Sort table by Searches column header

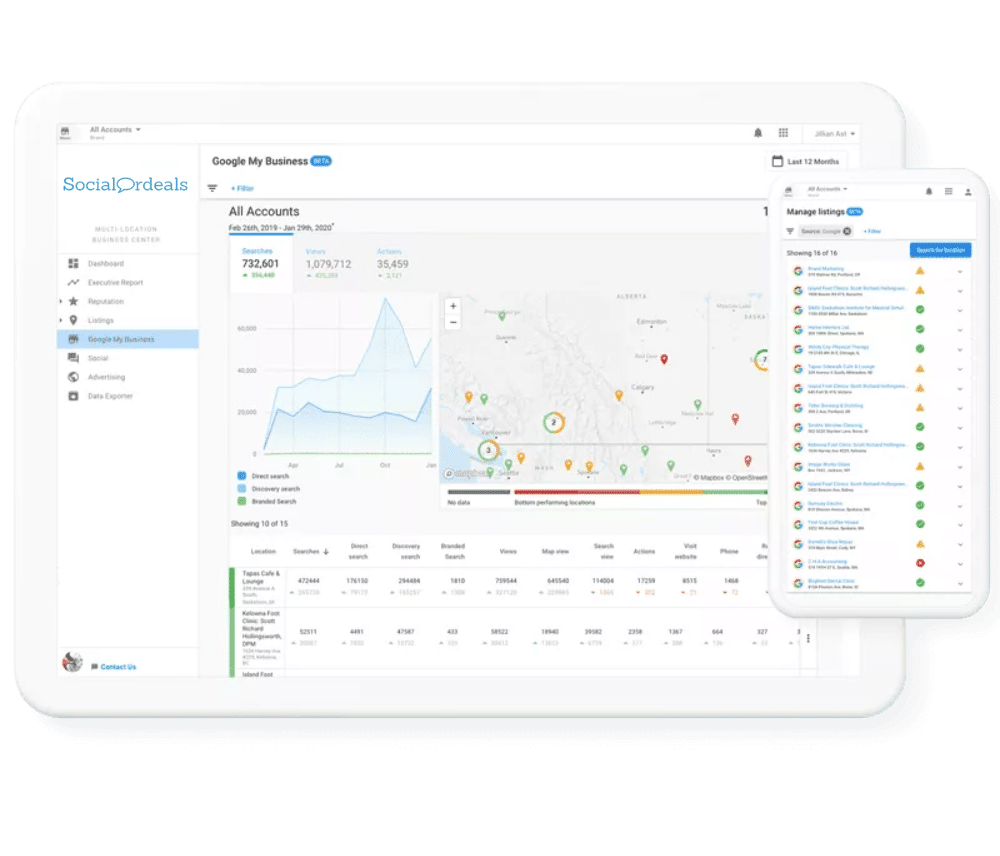310,551
